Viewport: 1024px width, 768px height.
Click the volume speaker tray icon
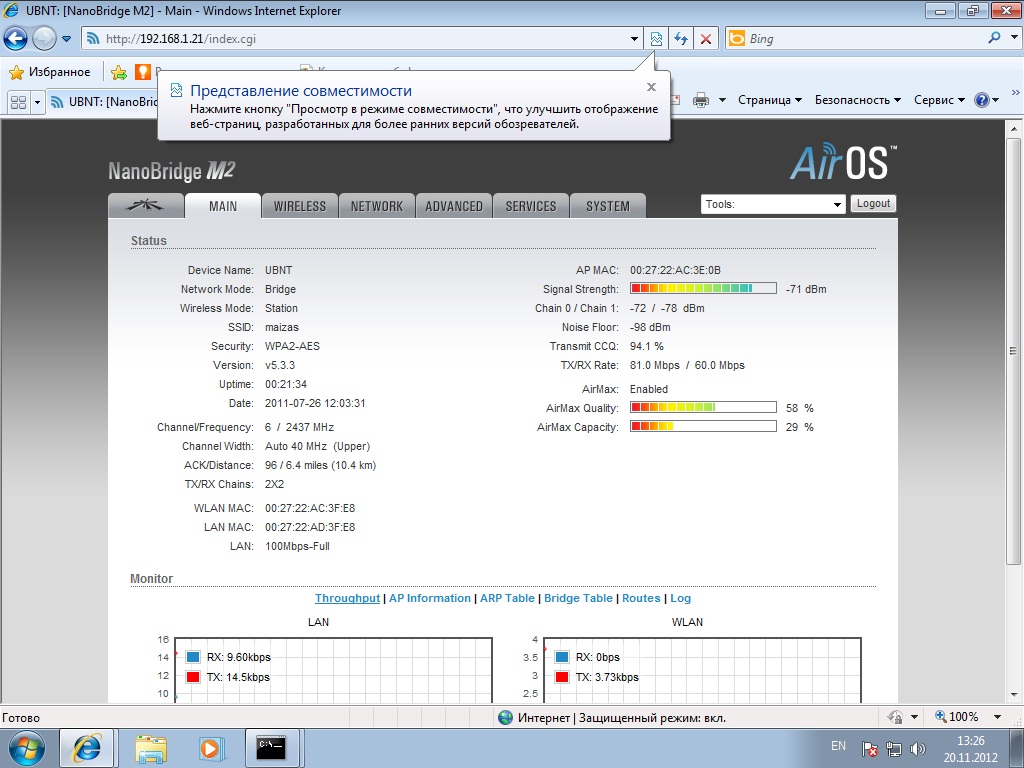pos(918,749)
